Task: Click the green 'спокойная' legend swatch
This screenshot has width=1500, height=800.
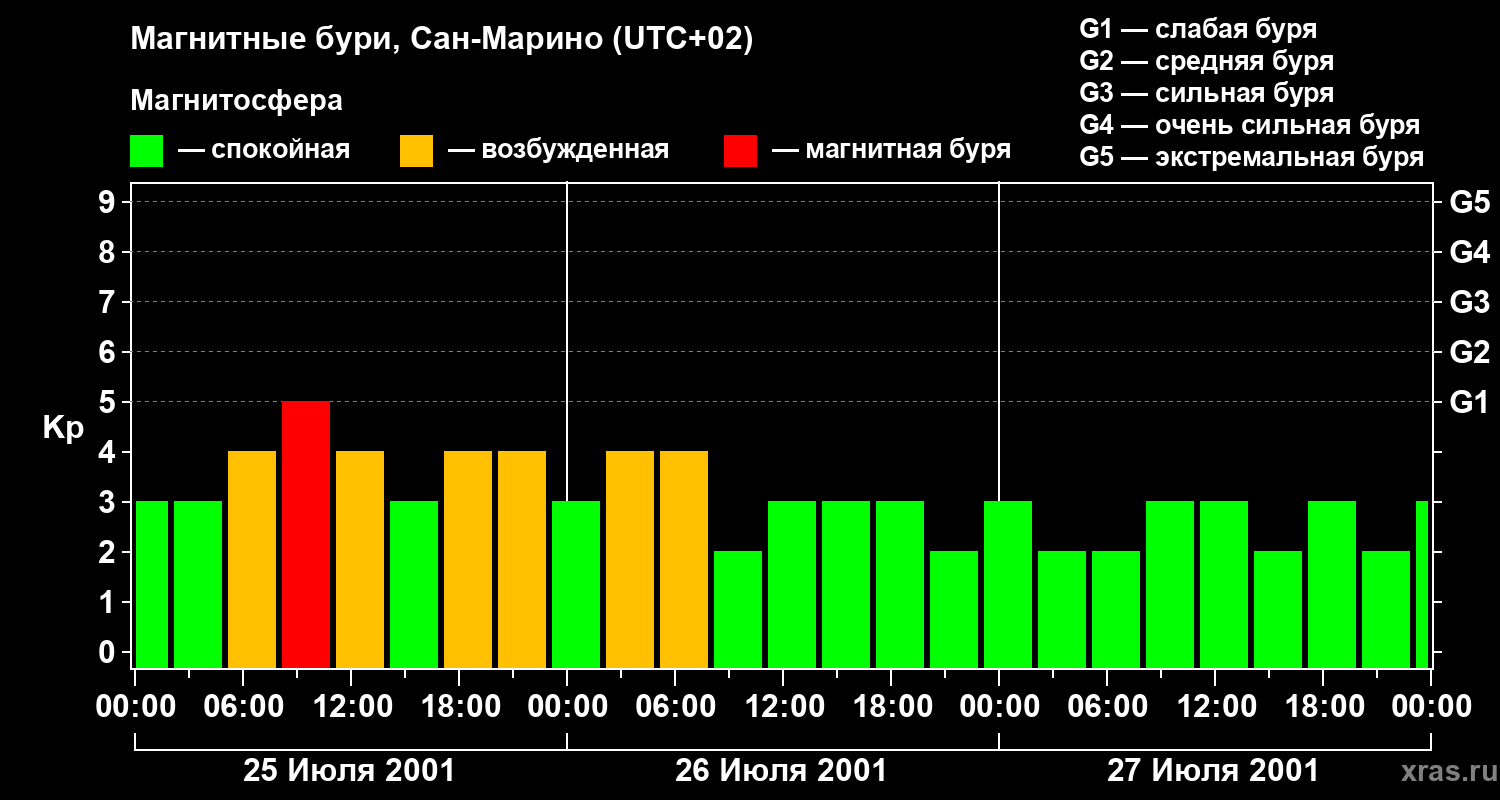Action: 147,151
